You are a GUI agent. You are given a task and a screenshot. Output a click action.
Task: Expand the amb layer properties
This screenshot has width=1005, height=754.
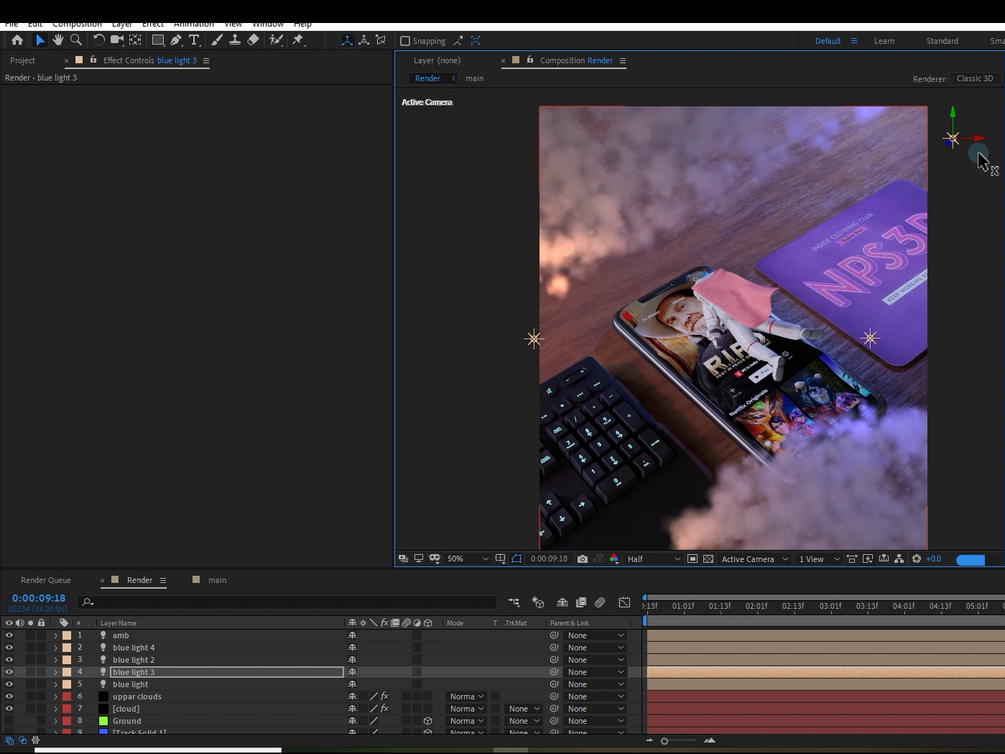pyautogui.click(x=56, y=635)
